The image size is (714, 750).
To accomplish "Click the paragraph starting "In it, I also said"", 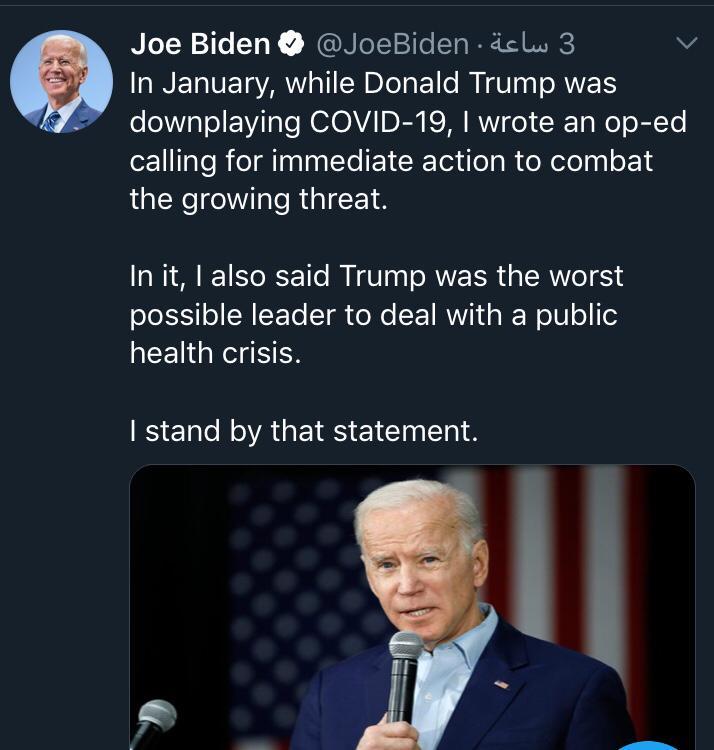I will pyautogui.click(x=376, y=314).
